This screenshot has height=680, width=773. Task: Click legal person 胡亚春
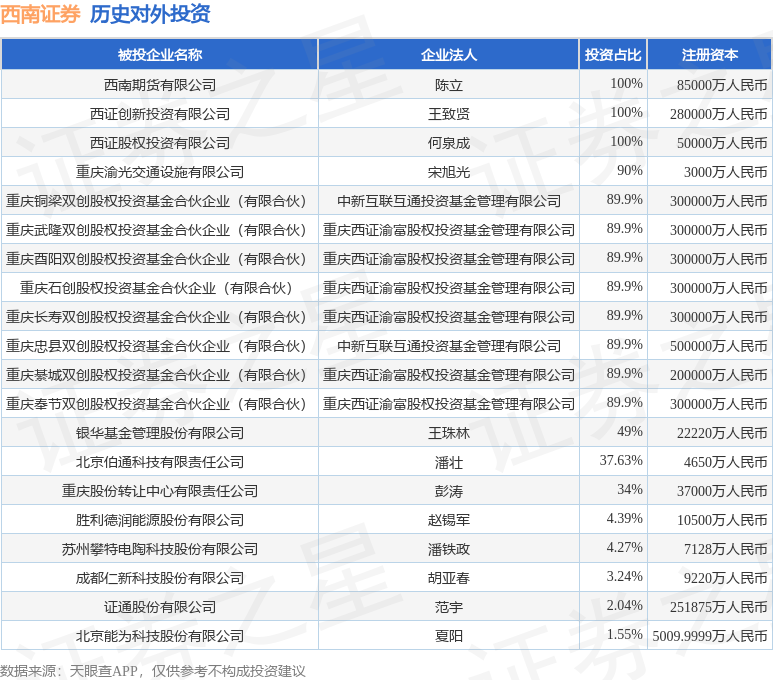click(x=449, y=578)
